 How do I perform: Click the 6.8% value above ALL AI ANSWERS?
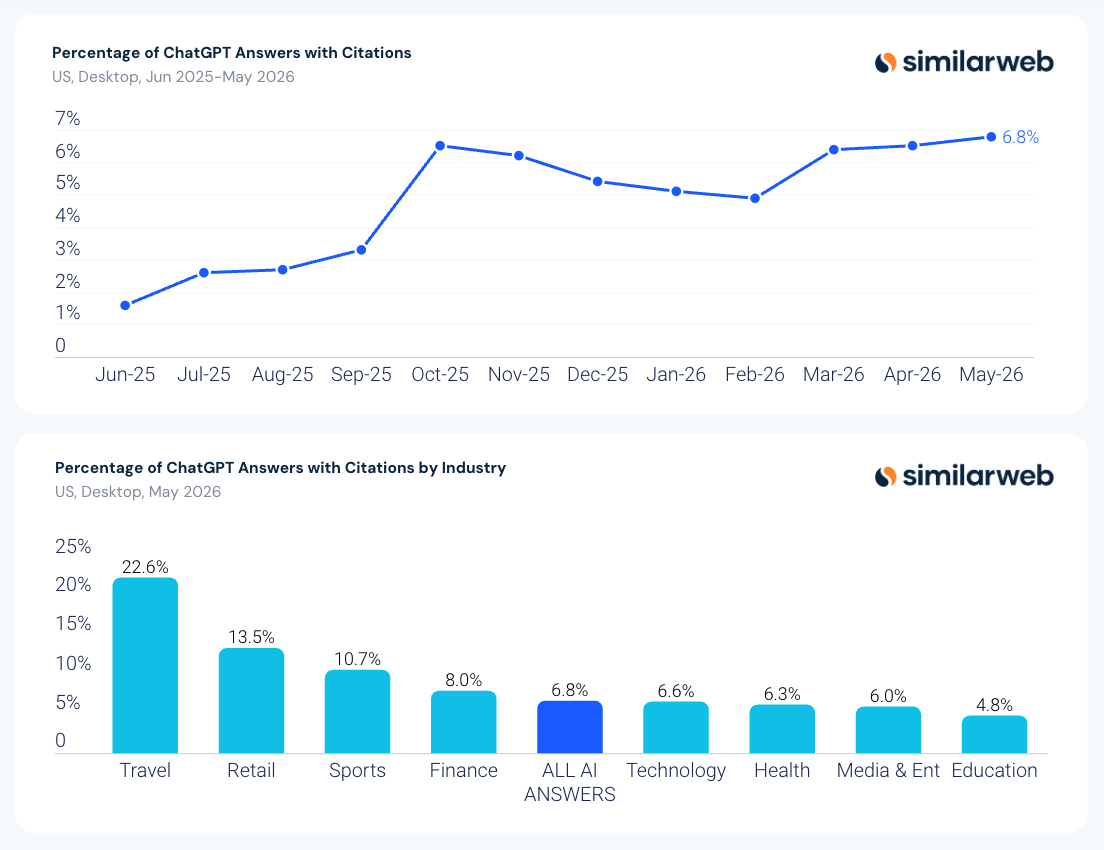[x=570, y=690]
